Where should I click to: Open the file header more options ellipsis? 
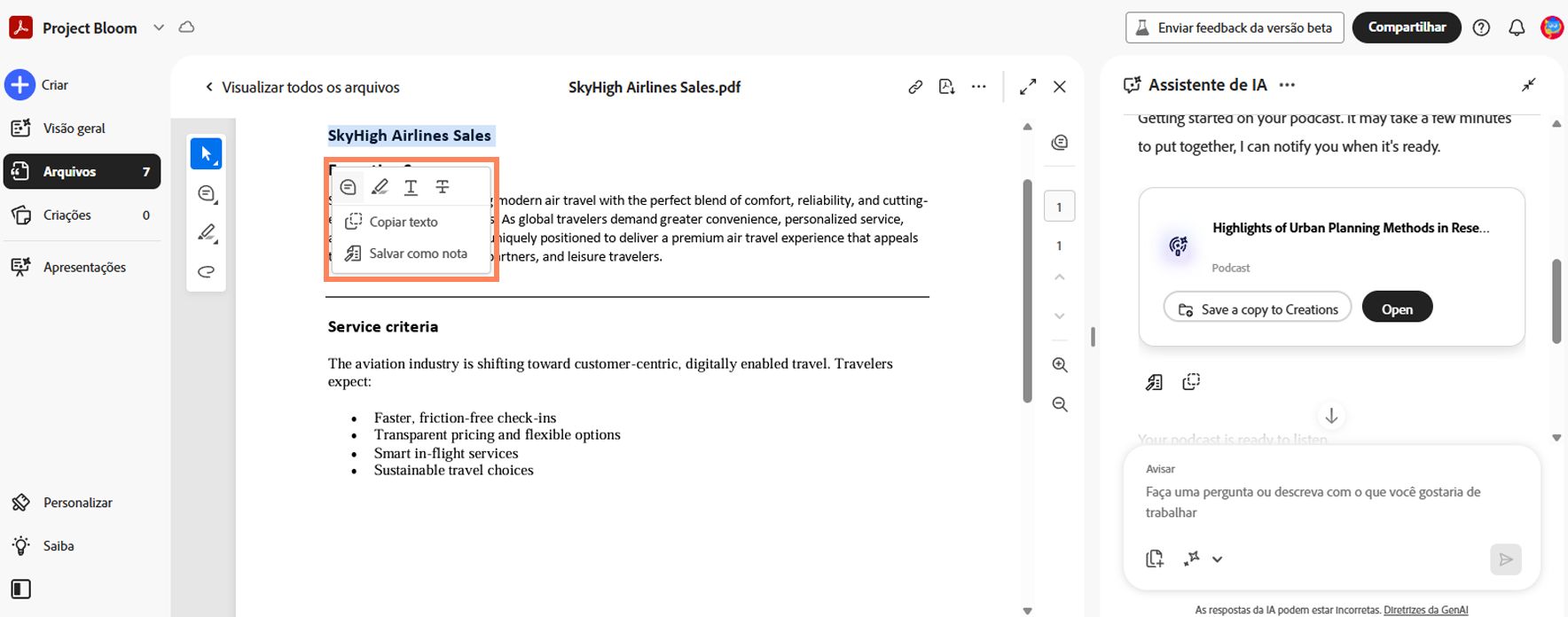(x=978, y=87)
